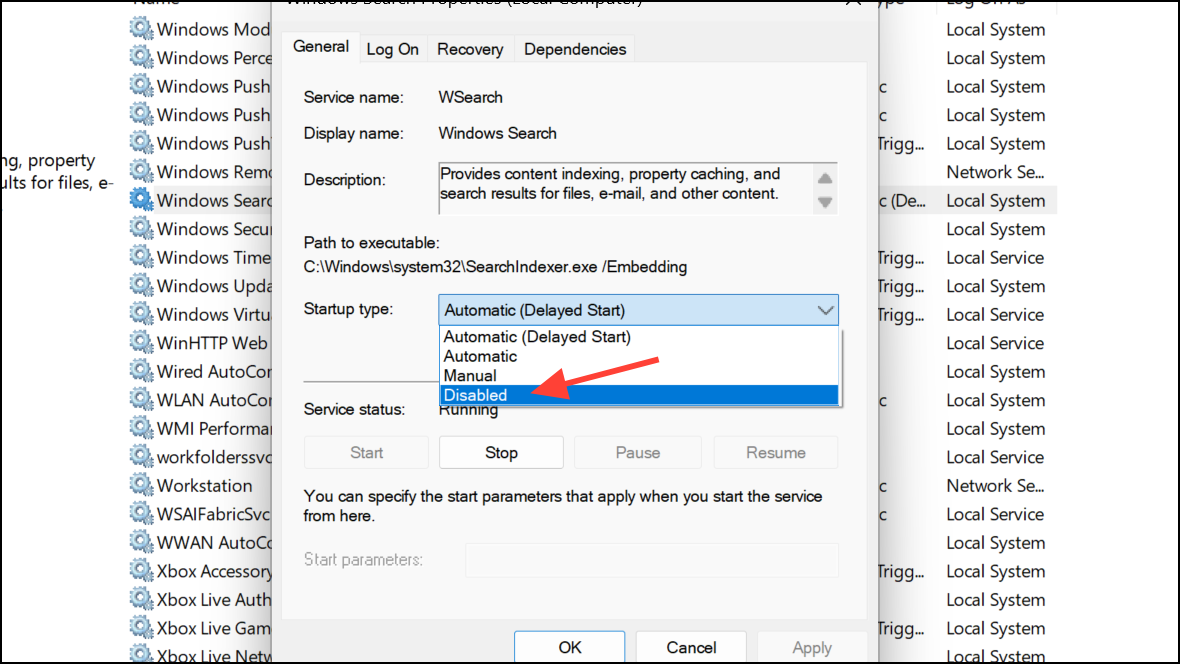Click the SearchIndexer.exe executable path text
This screenshot has width=1180, height=664.
coord(495,267)
